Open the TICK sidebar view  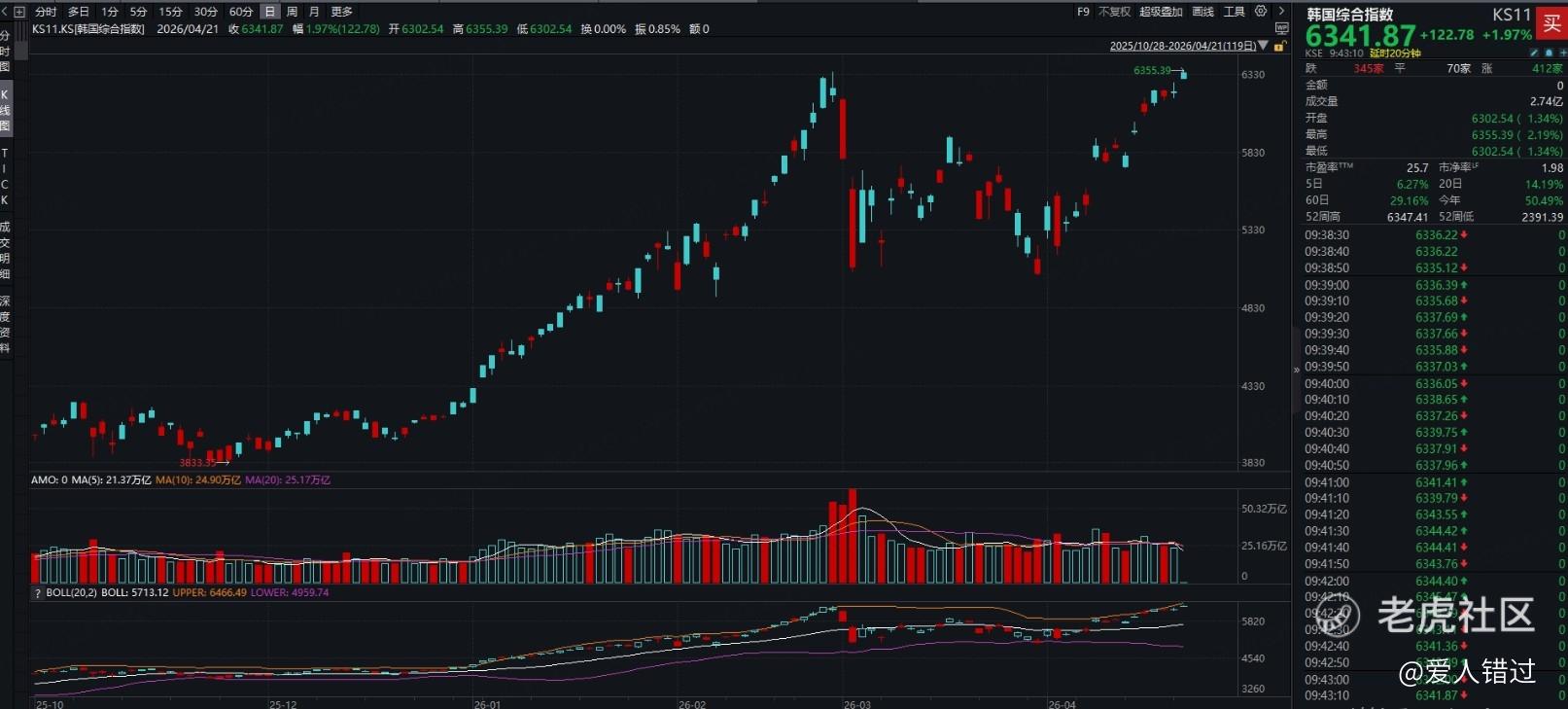(5, 176)
